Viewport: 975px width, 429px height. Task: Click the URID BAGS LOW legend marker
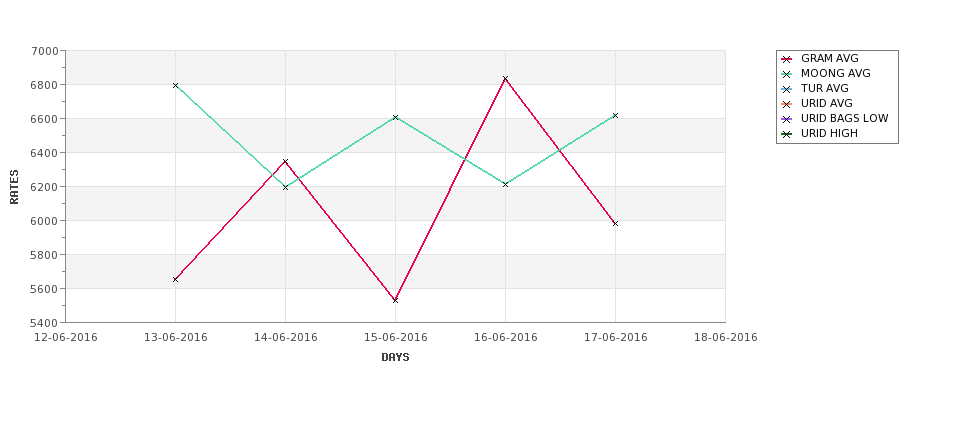tap(787, 119)
